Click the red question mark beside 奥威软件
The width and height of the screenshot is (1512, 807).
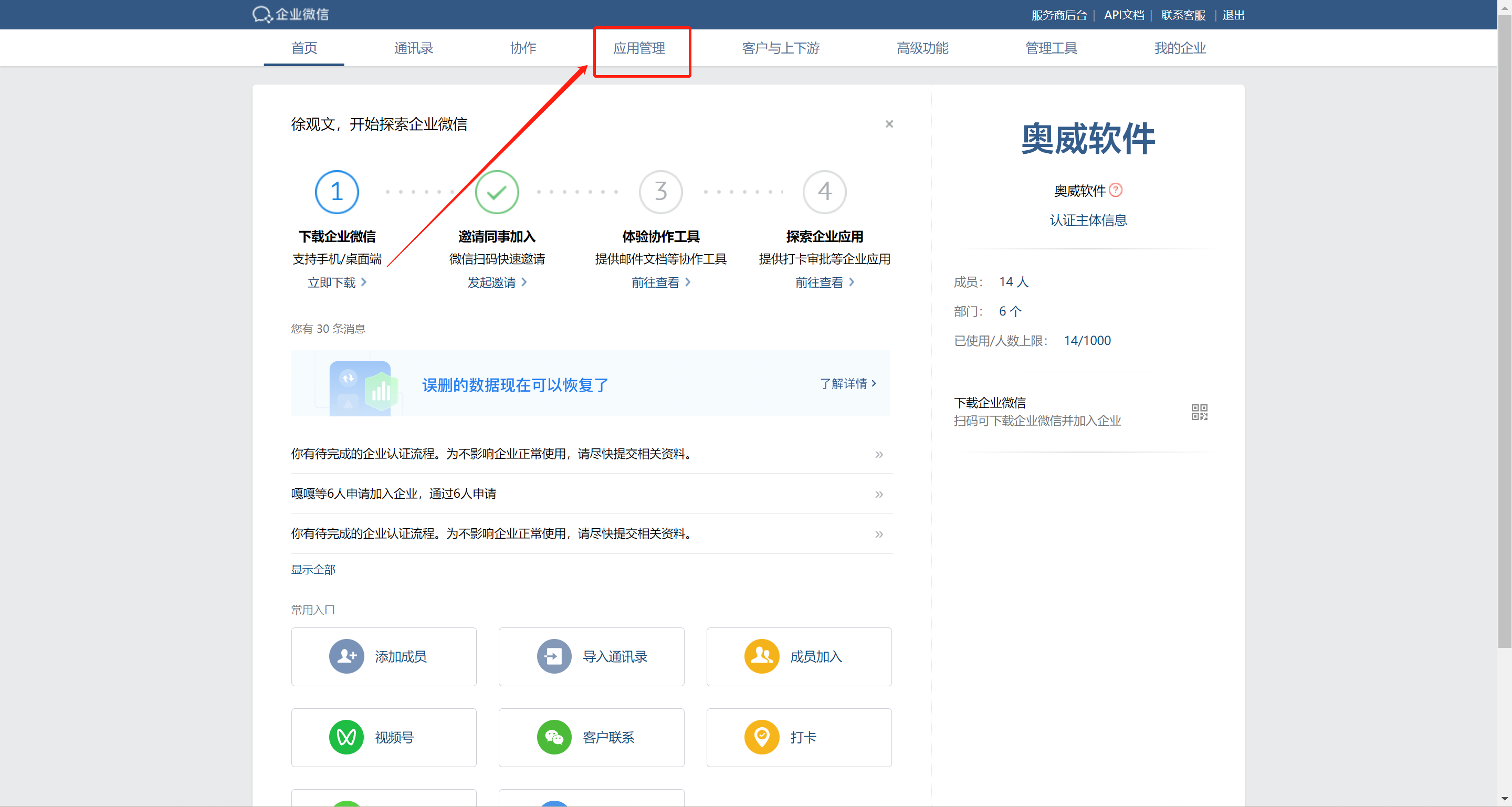coord(1116,190)
